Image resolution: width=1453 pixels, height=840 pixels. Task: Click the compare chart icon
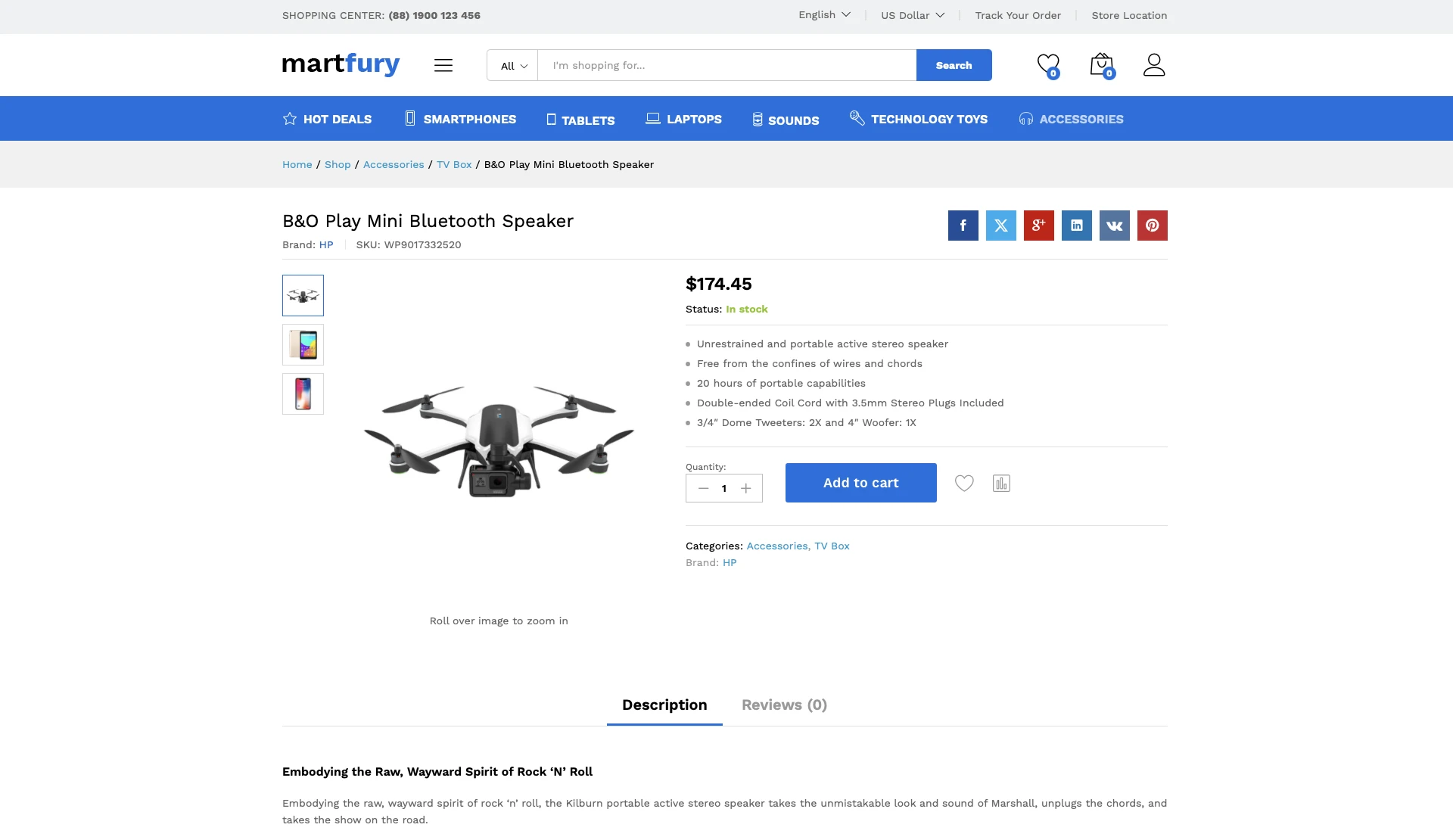pos(1001,483)
